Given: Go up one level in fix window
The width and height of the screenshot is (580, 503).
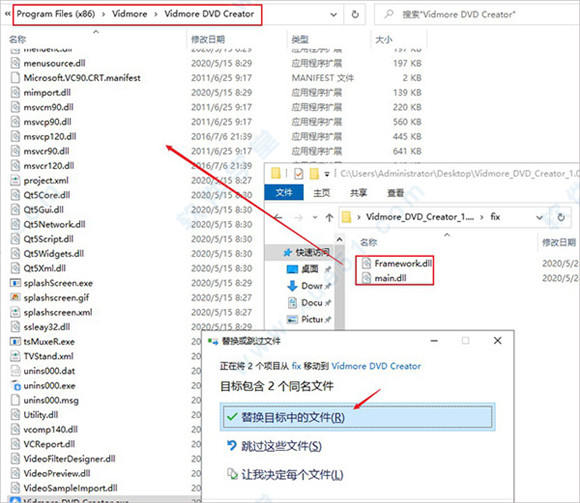Looking at the screenshot, I should pyautogui.click(x=329, y=217).
